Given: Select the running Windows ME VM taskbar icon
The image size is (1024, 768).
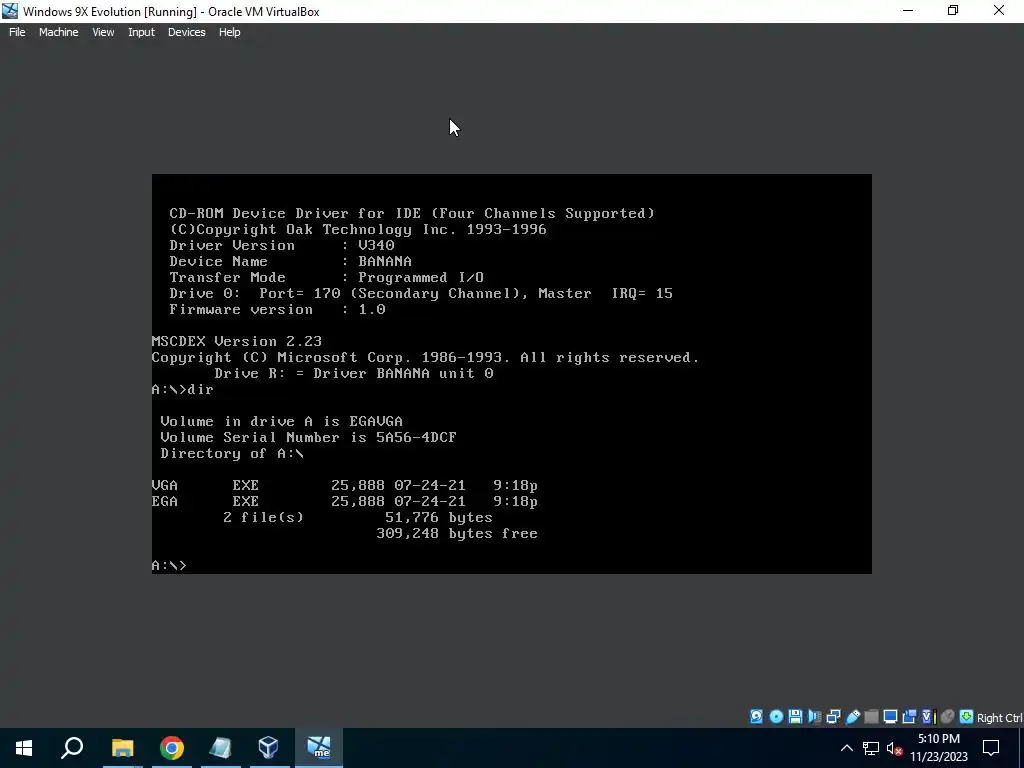Looking at the screenshot, I should pyautogui.click(x=319, y=748).
